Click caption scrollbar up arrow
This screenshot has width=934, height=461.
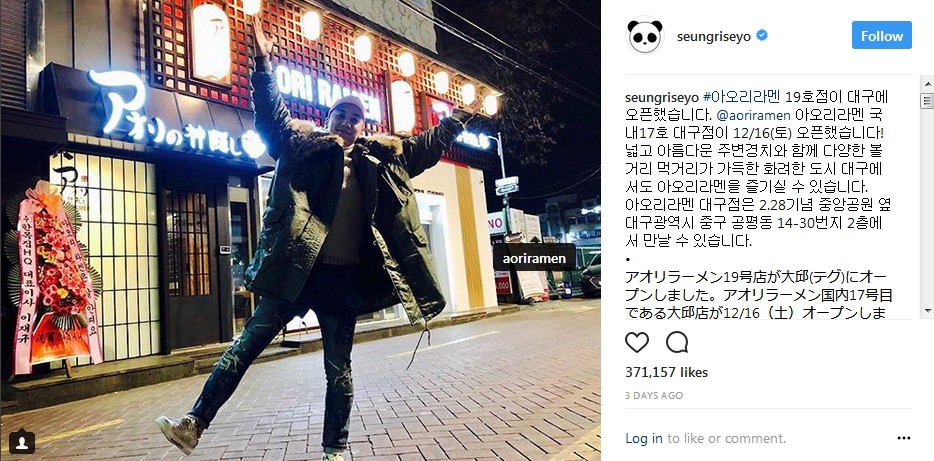[x=927, y=83]
